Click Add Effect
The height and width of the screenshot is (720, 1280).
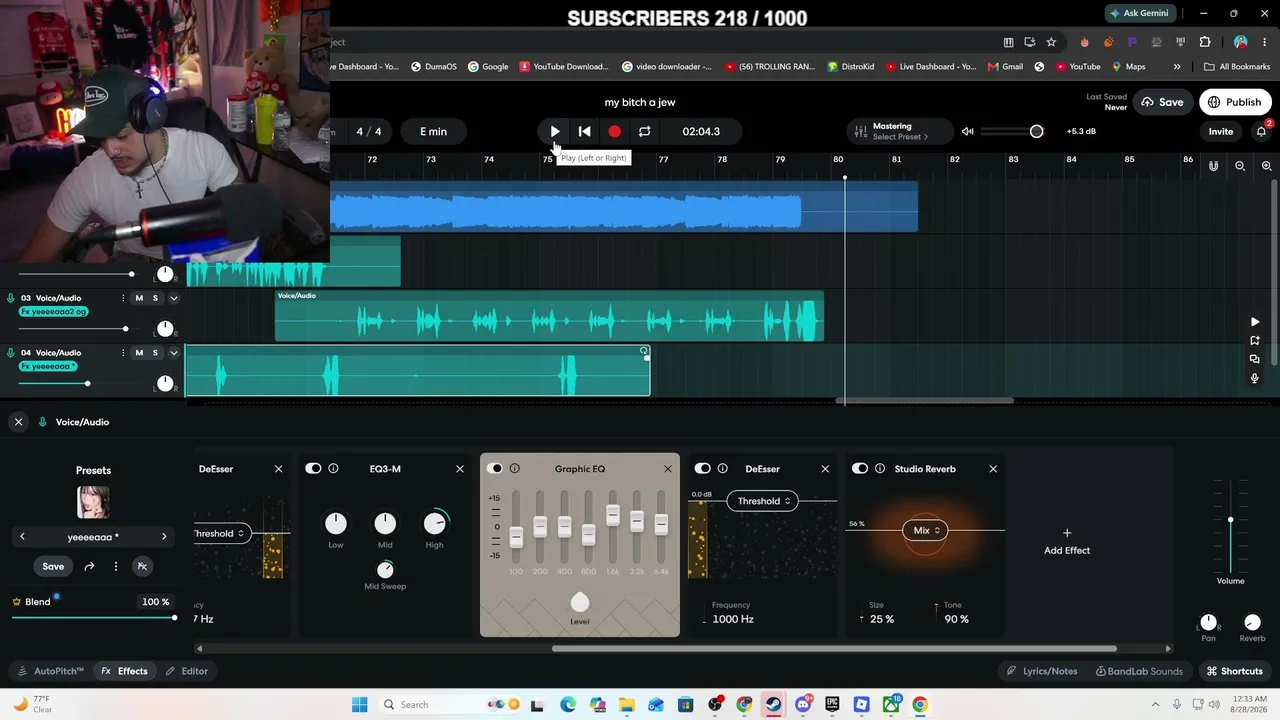[x=1067, y=542]
